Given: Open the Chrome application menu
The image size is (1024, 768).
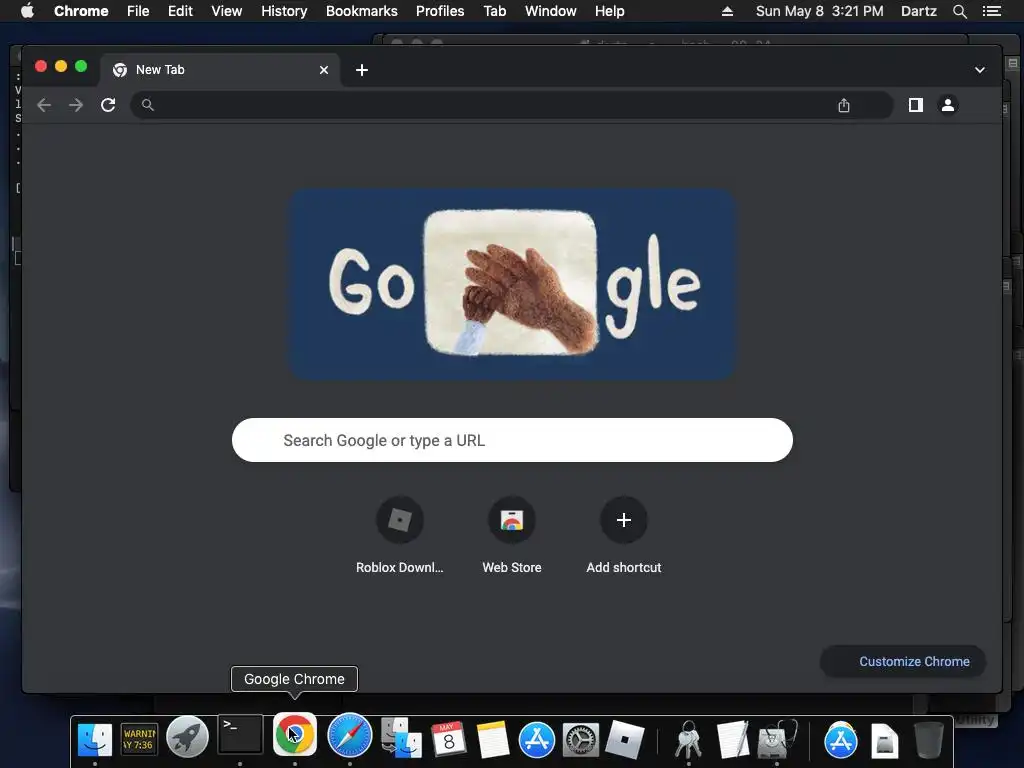Looking at the screenshot, I should tap(81, 11).
